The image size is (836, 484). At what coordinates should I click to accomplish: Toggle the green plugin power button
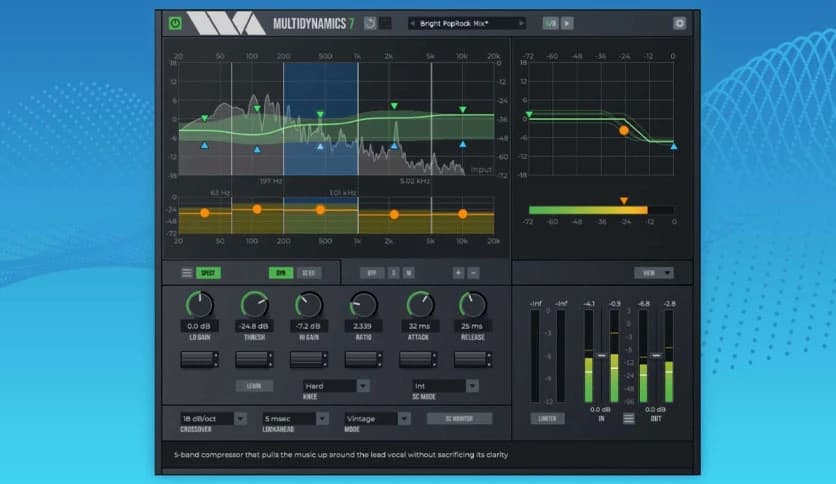tap(175, 23)
